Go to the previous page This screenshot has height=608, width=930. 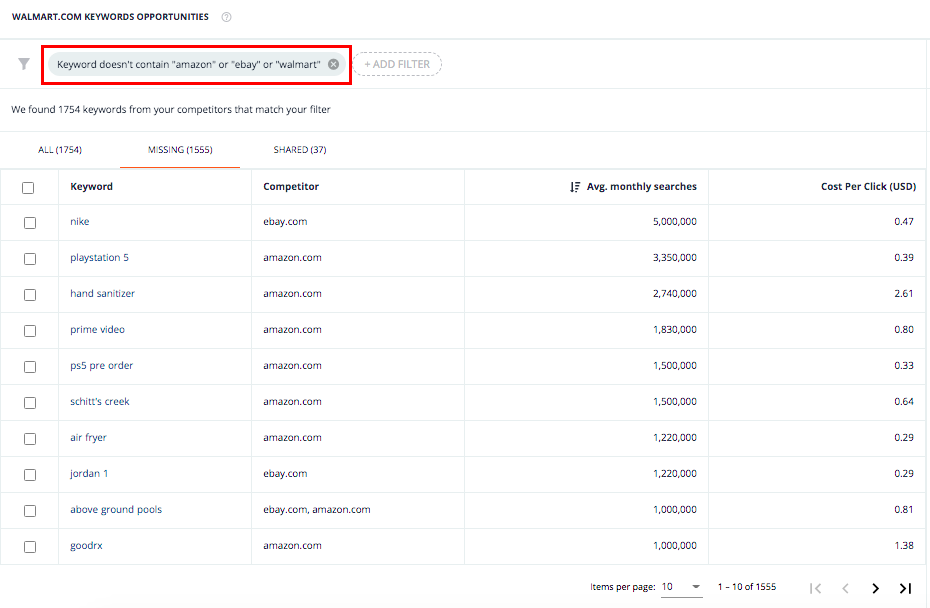845,588
